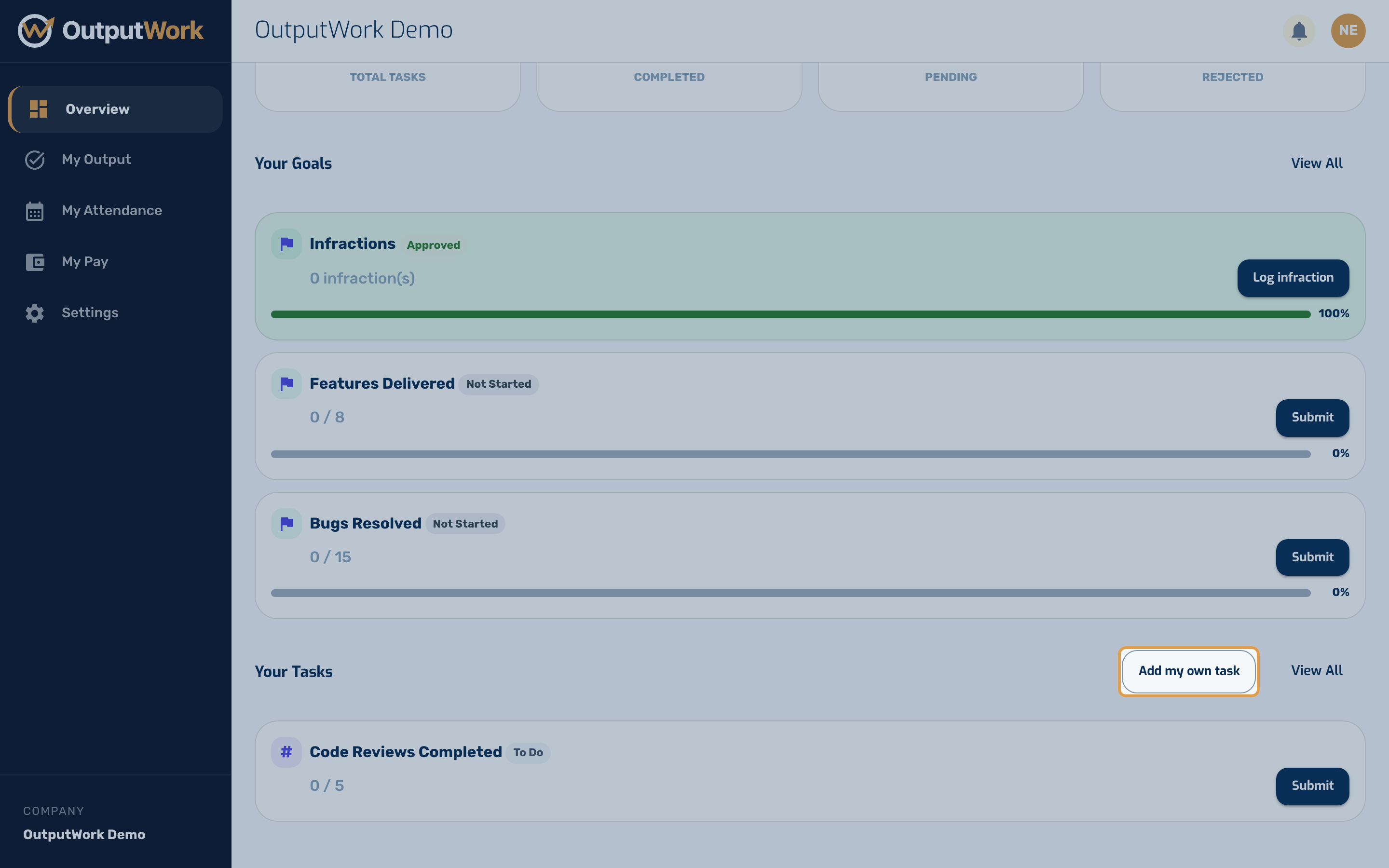Screen dimensions: 1389x868
Task: Click the Bugs Resolved progress bar
Action: pos(790,593)
